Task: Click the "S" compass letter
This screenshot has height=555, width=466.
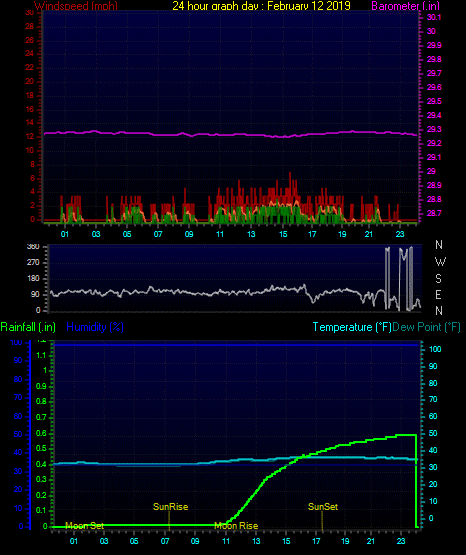Action: (438, 279)
